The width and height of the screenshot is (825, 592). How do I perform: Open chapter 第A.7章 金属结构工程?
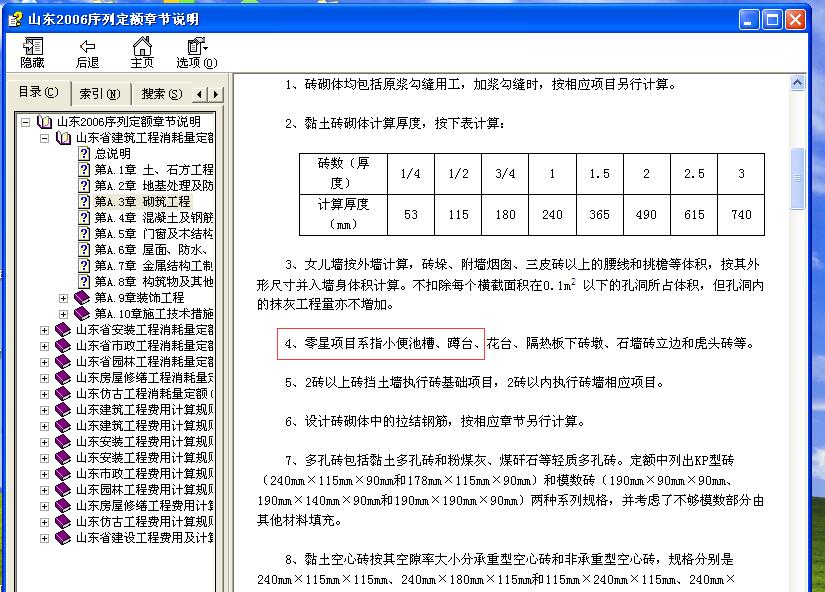pos(154,265)
